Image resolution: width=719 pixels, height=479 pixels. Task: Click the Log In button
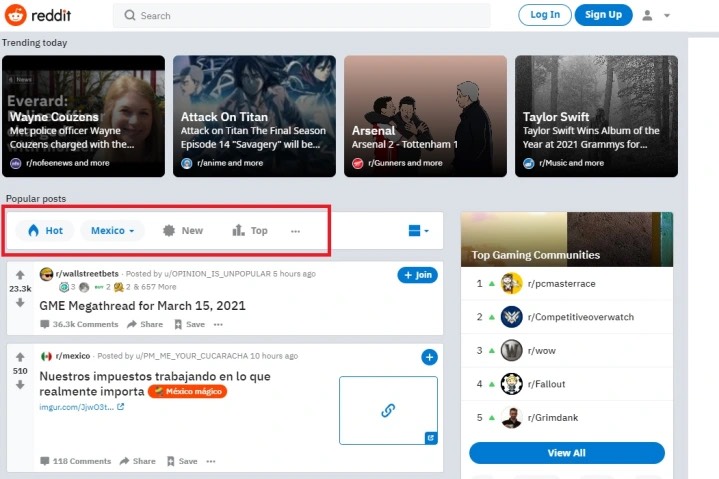tap(545, 15)
